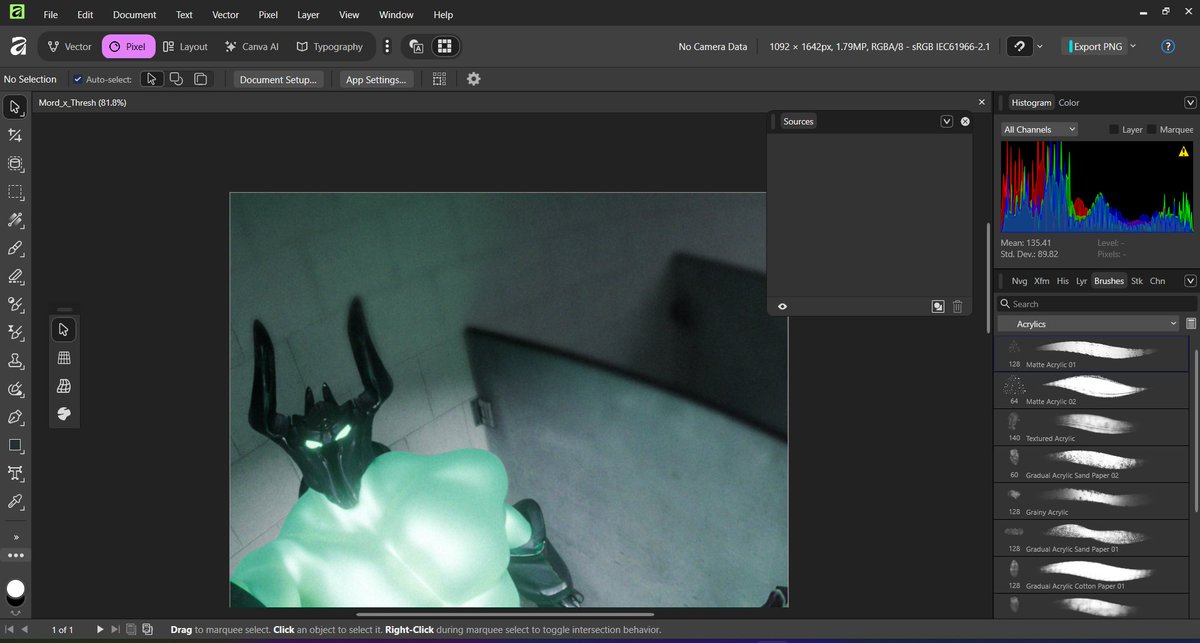Open the Layer menu in menu bar
The image size is (1200, 643).
tap(308, 15)
